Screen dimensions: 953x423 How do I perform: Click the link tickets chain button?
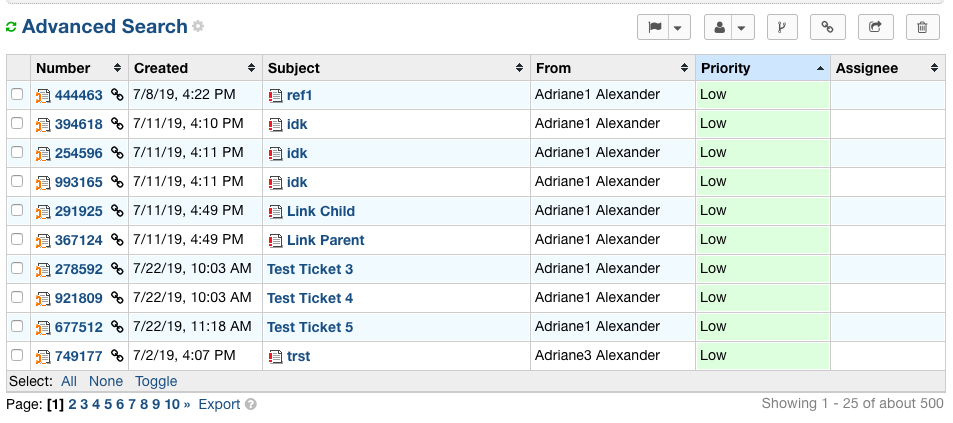coord(827,28)
